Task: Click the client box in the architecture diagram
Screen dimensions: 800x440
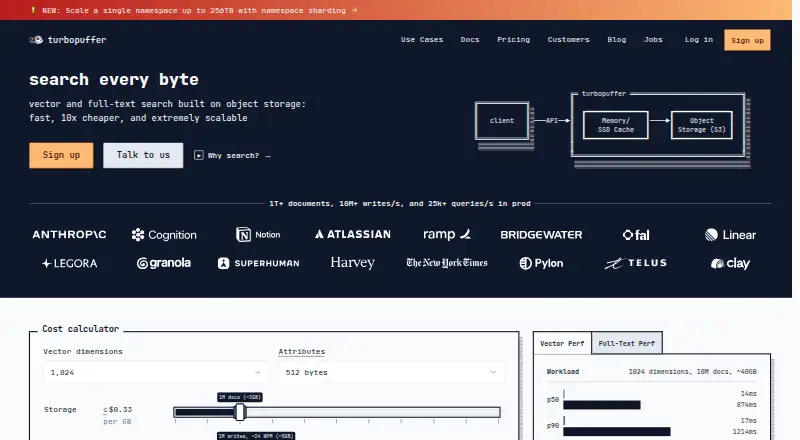Action: point(502,121)
